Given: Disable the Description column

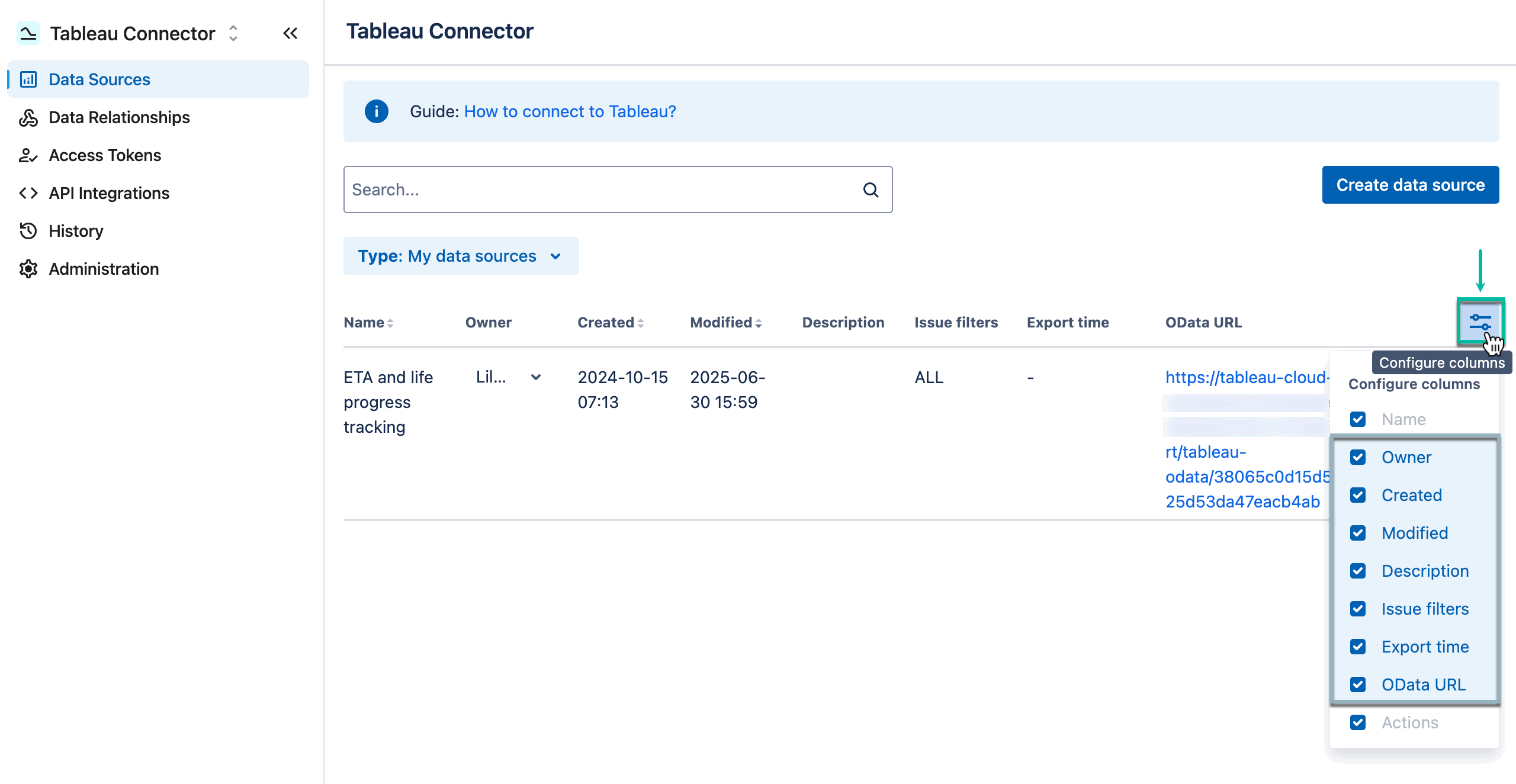Looking at the screenshot, I should point(1358,571).
